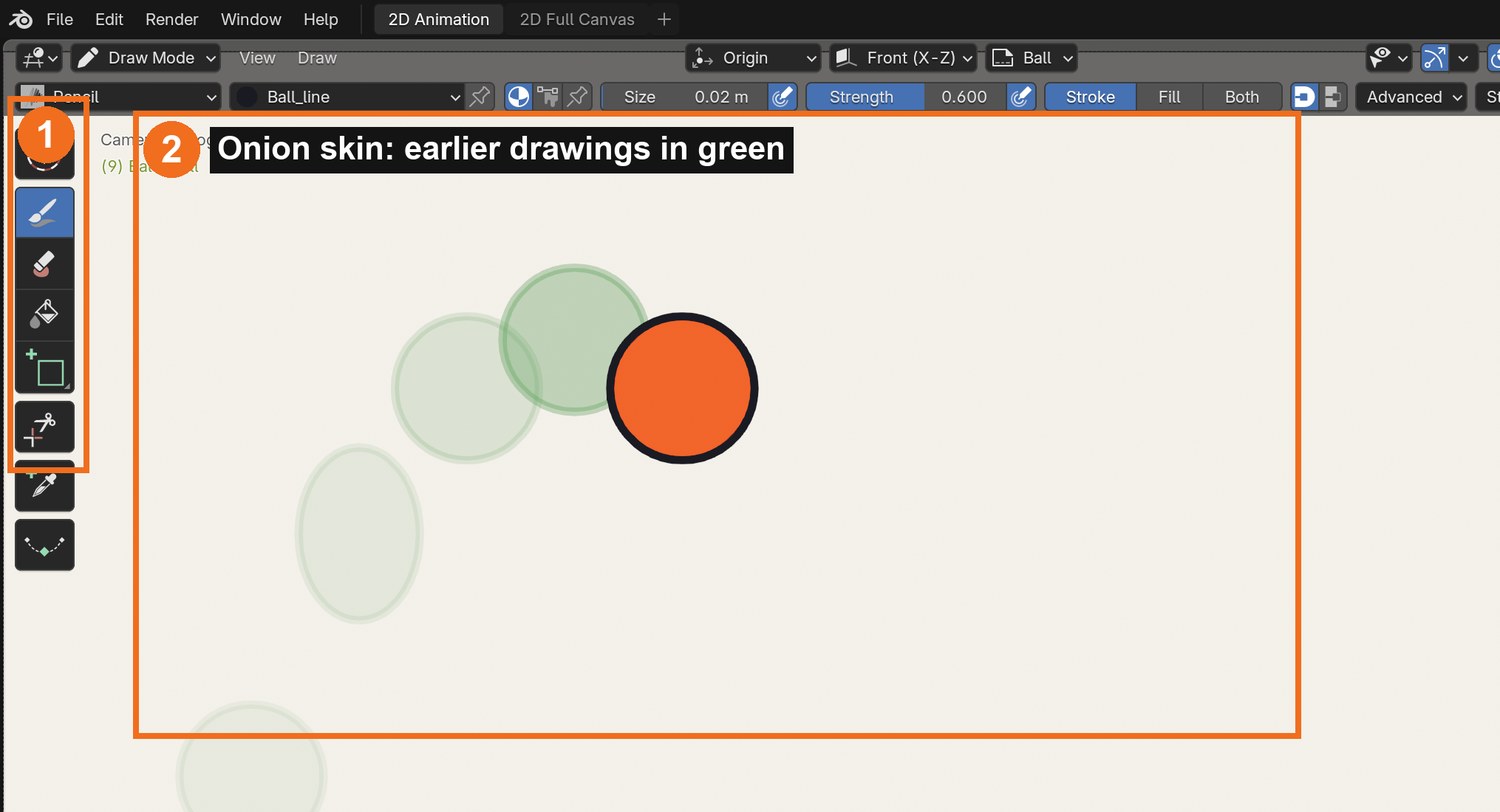Image resolution: width=1500 pixels, height=812 pixels.
Task: Toggle the show gizmo button
Action: pyautogui.click(x=1435, y=58)
